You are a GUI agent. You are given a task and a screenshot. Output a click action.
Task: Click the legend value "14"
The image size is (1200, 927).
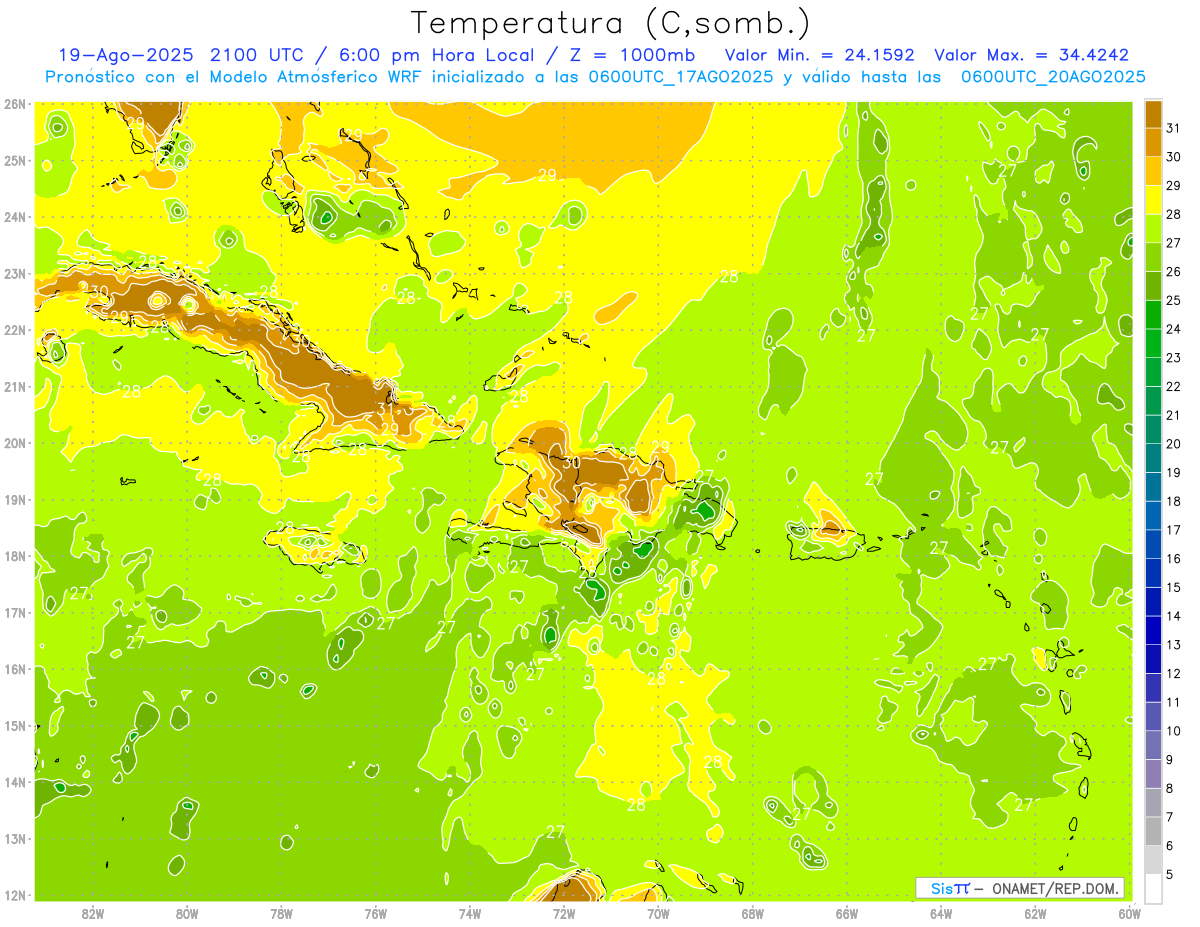pos(1174,616)
